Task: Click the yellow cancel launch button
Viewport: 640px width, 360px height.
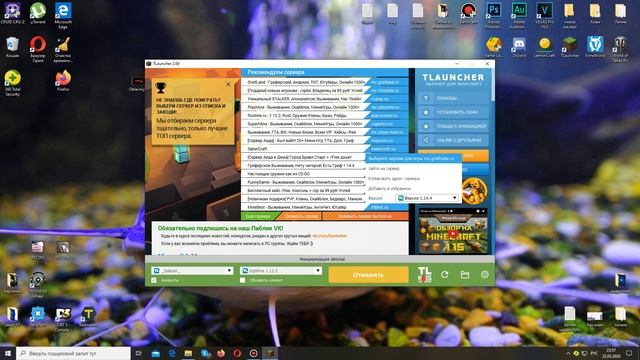Action: 368,275
